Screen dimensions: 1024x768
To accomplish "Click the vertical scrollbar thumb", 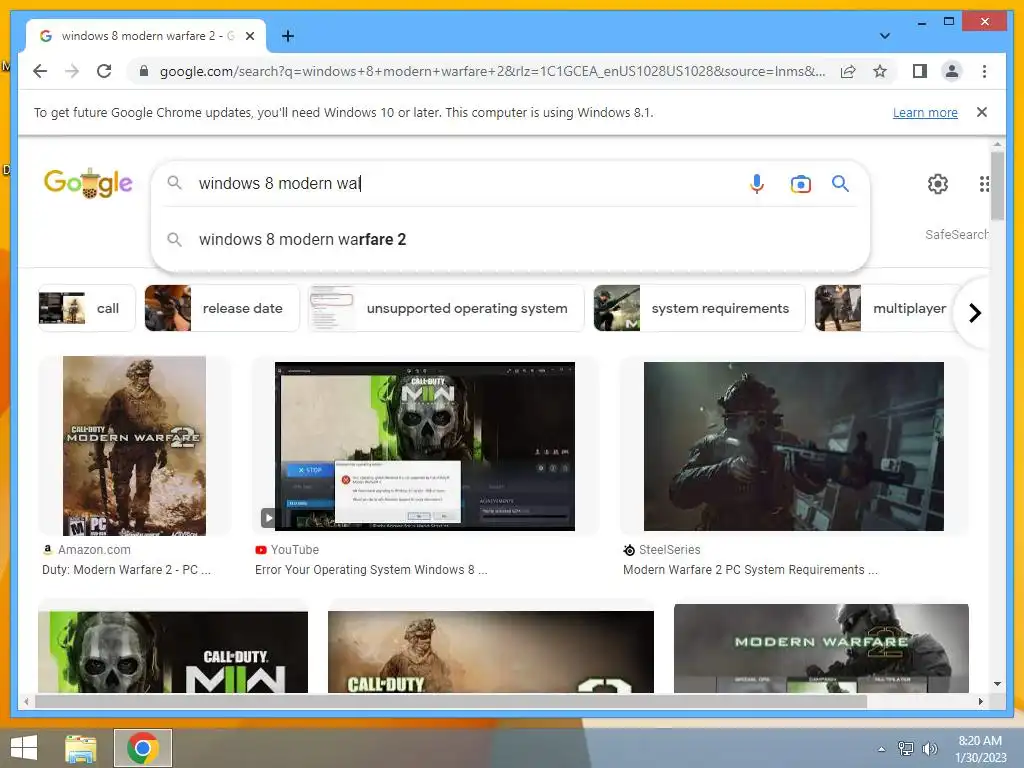I will 997,186.
